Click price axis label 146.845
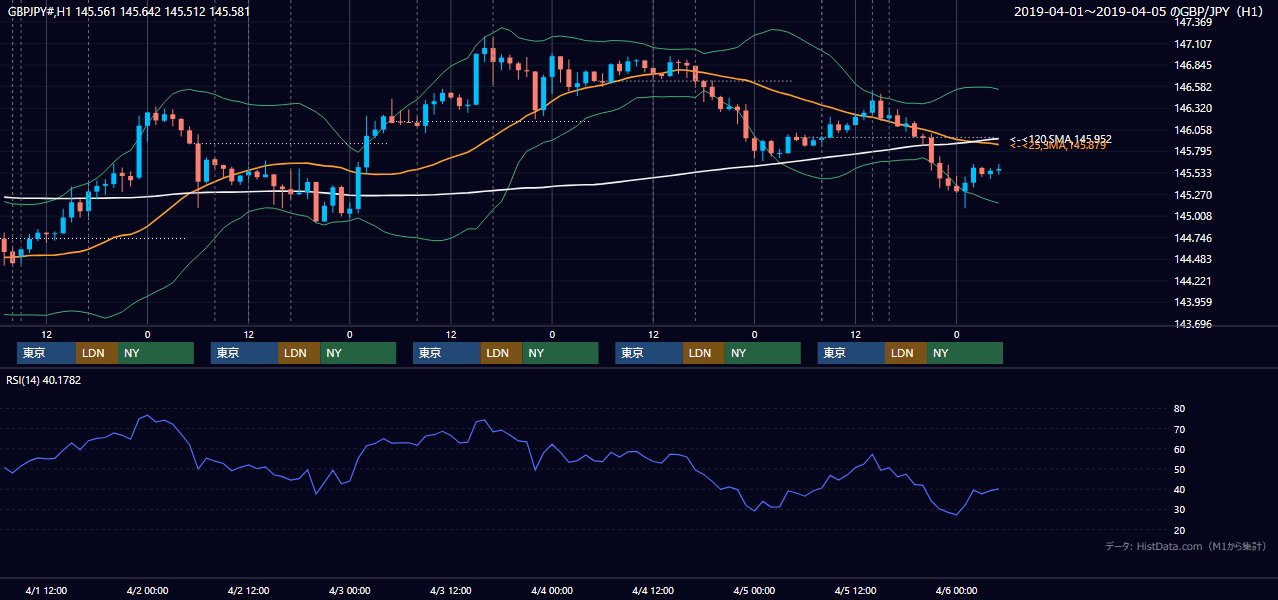The image size is (1278, 600). coord(1192,66)
